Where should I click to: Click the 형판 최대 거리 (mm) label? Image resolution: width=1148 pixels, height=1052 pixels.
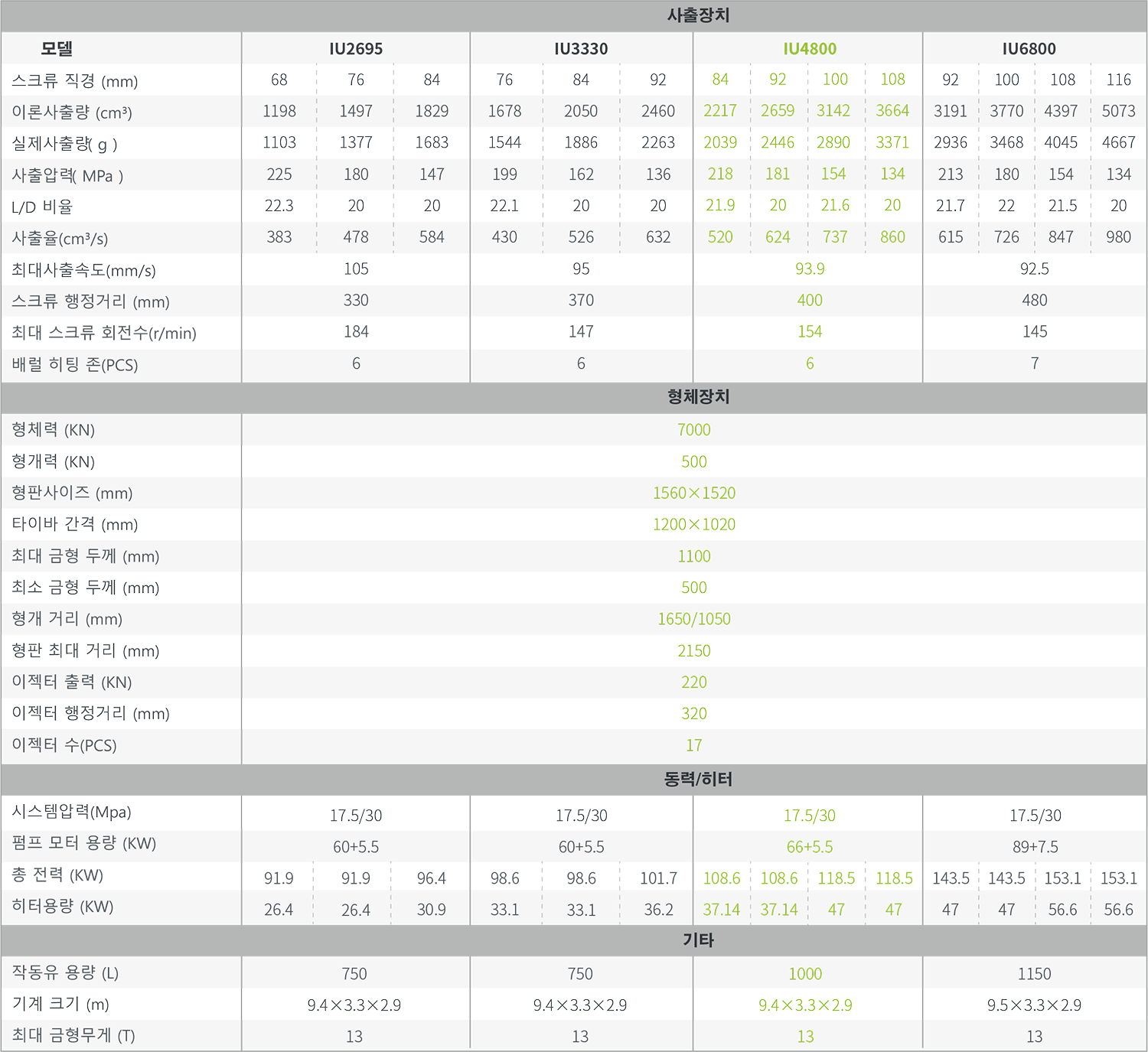[x=86, y=651]
